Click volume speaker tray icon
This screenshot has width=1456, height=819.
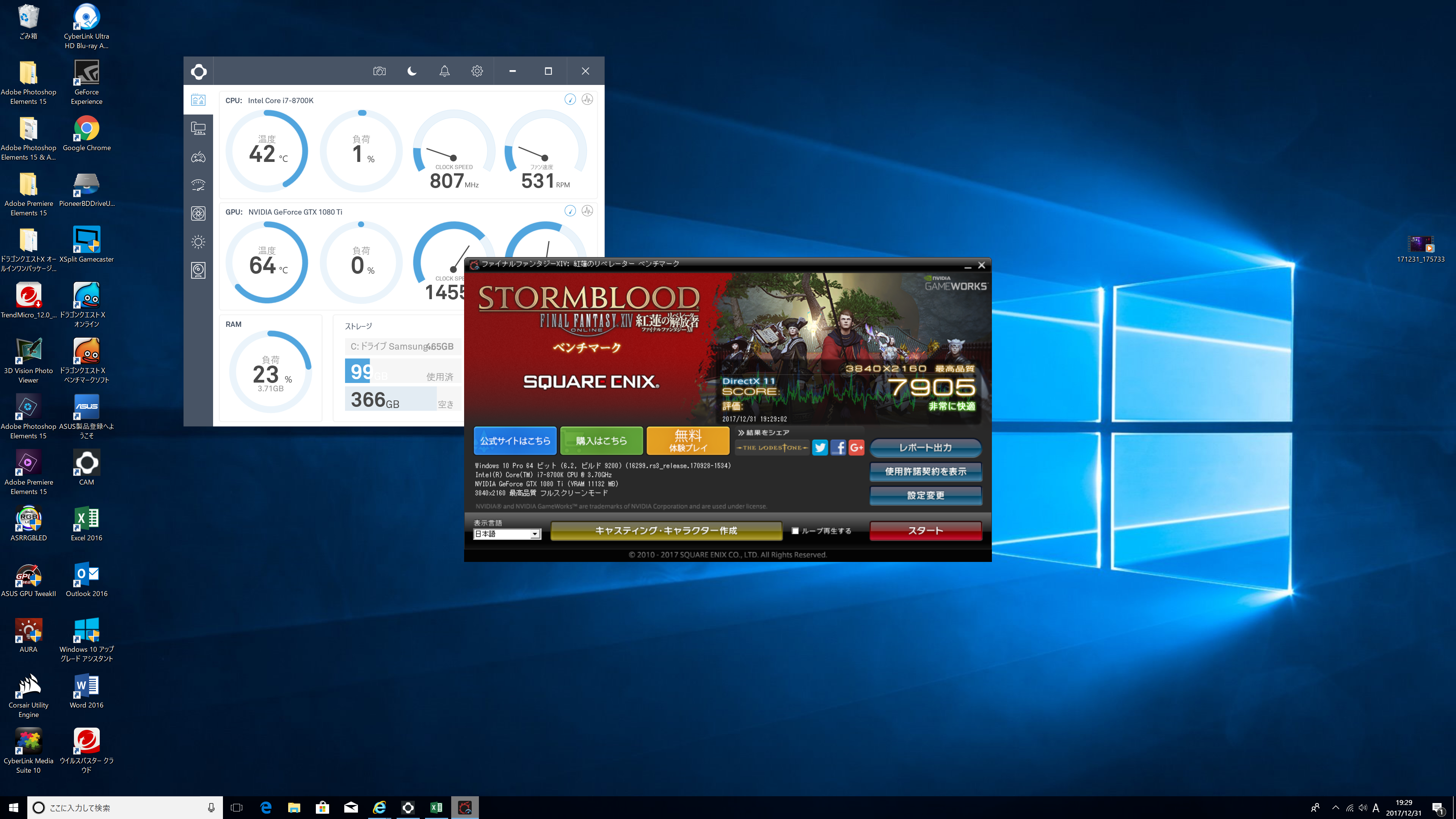[1363, 808]
